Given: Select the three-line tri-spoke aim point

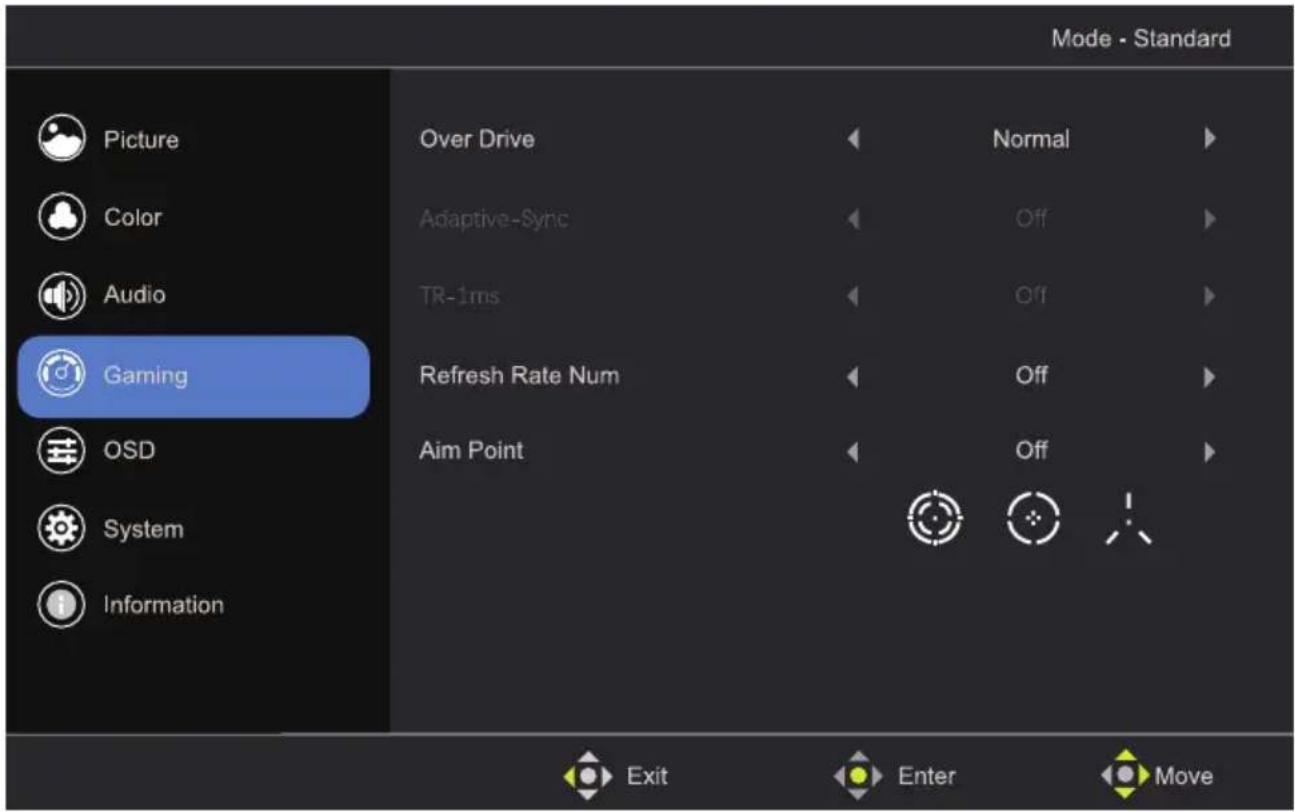Looking at the screenshot, I should tap(1128, 520).
